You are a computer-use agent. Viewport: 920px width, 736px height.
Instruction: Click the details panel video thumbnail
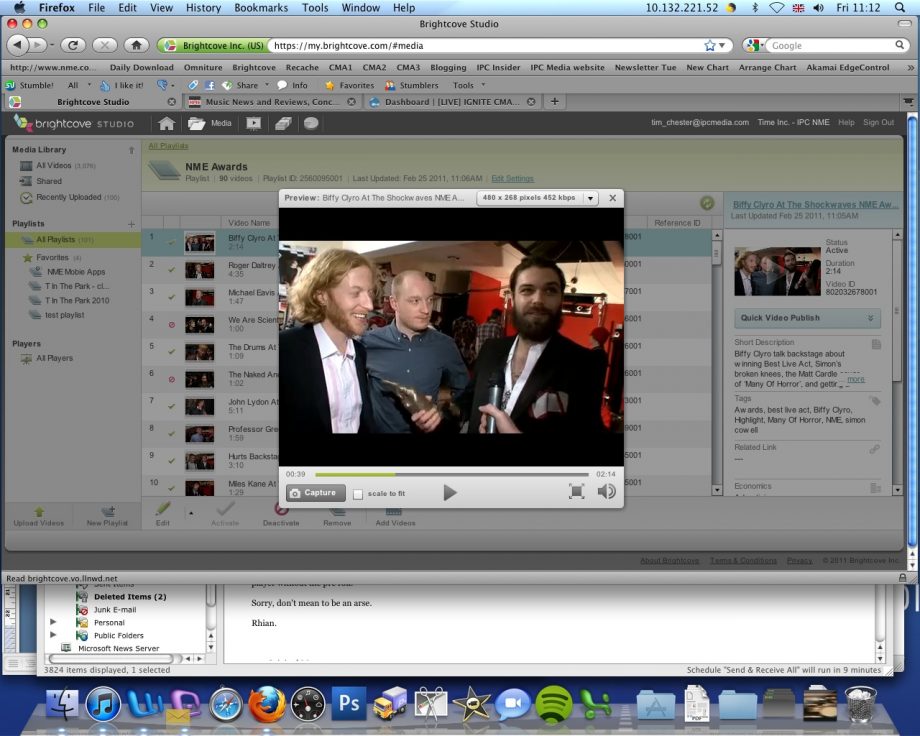click(x=777, y=271)
